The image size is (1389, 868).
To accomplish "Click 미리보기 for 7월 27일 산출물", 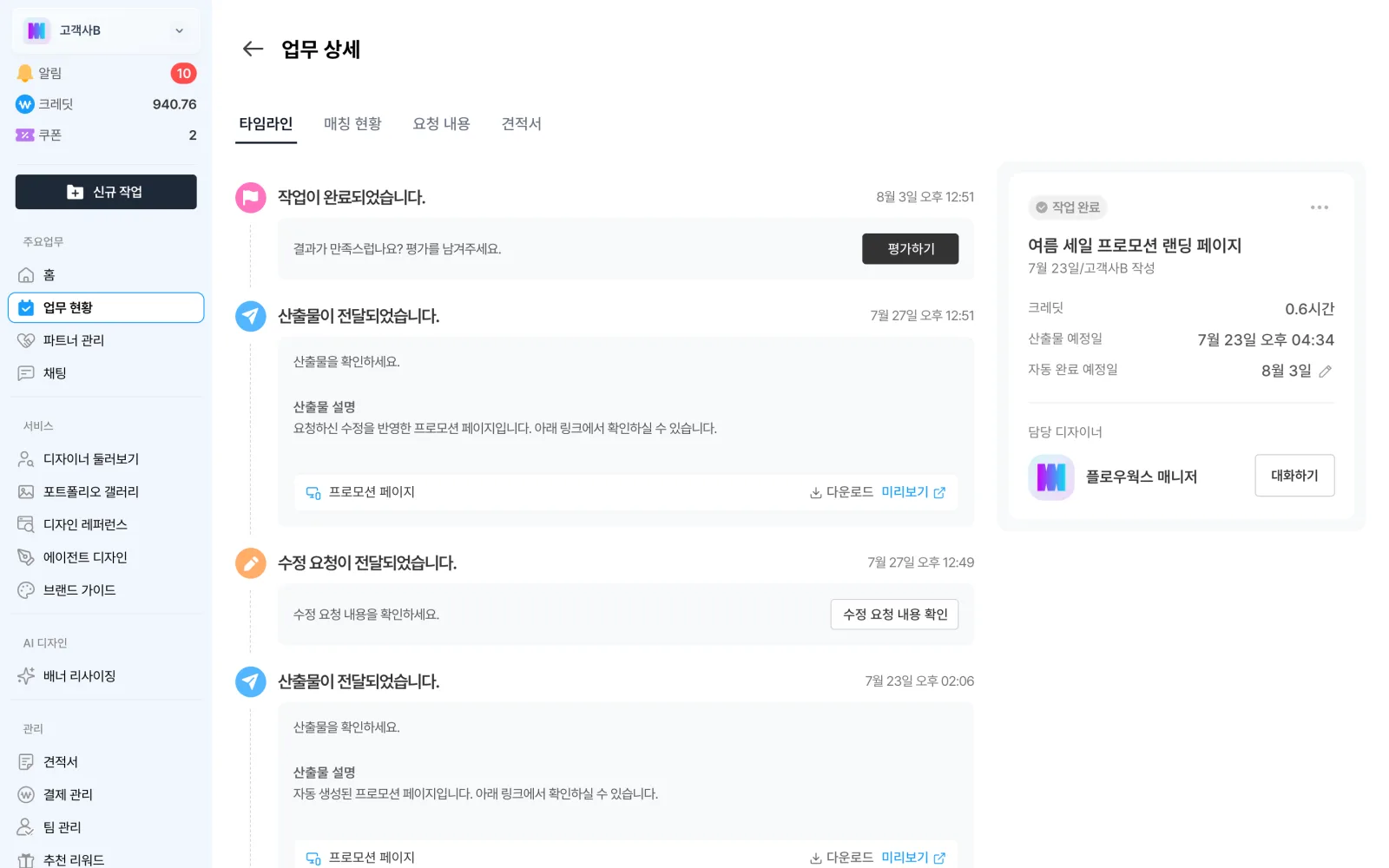I will click(913, 492).
